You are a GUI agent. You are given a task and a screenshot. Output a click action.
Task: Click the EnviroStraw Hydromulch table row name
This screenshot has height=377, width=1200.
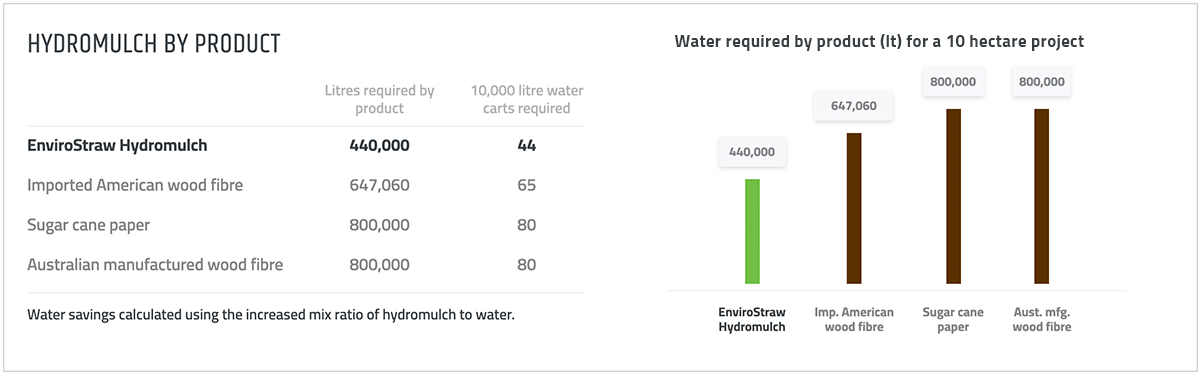click(x=117, y=145)
